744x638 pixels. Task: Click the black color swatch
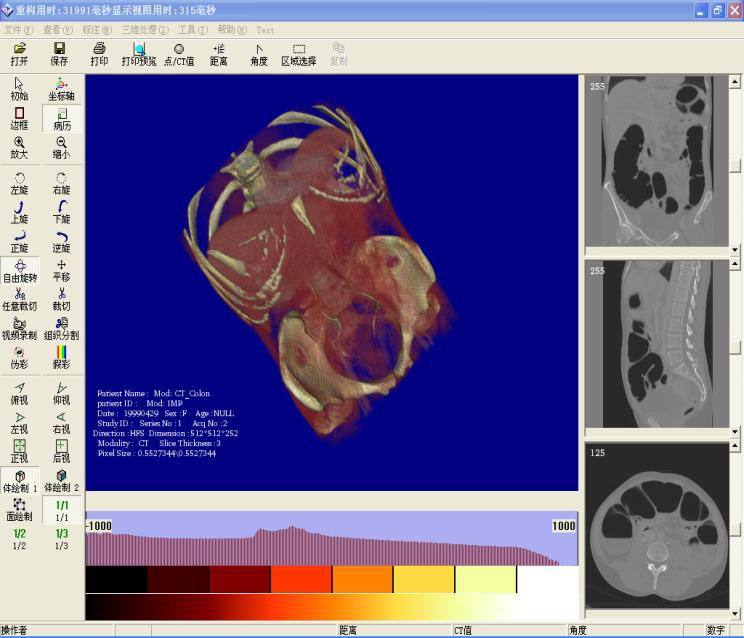[116, 579]
